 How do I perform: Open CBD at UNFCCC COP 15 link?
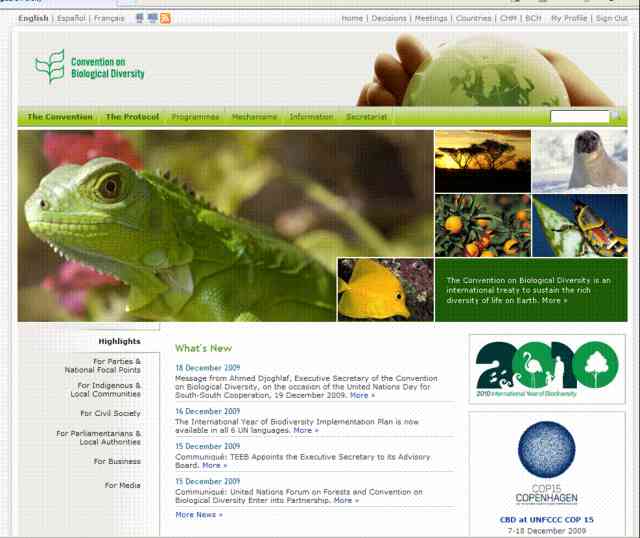coord(547,520)
